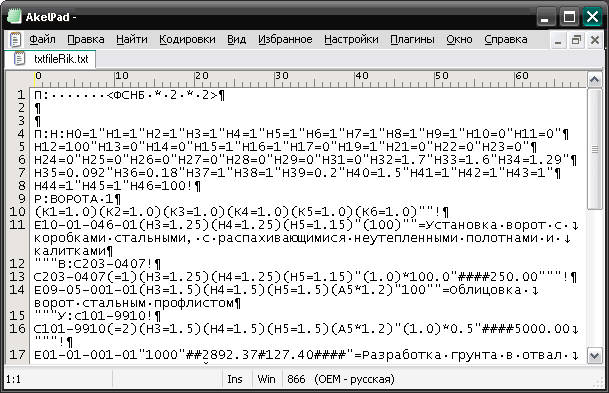Open the Найти menu
This screenshot has width=609, height=393.
[132, 40]
